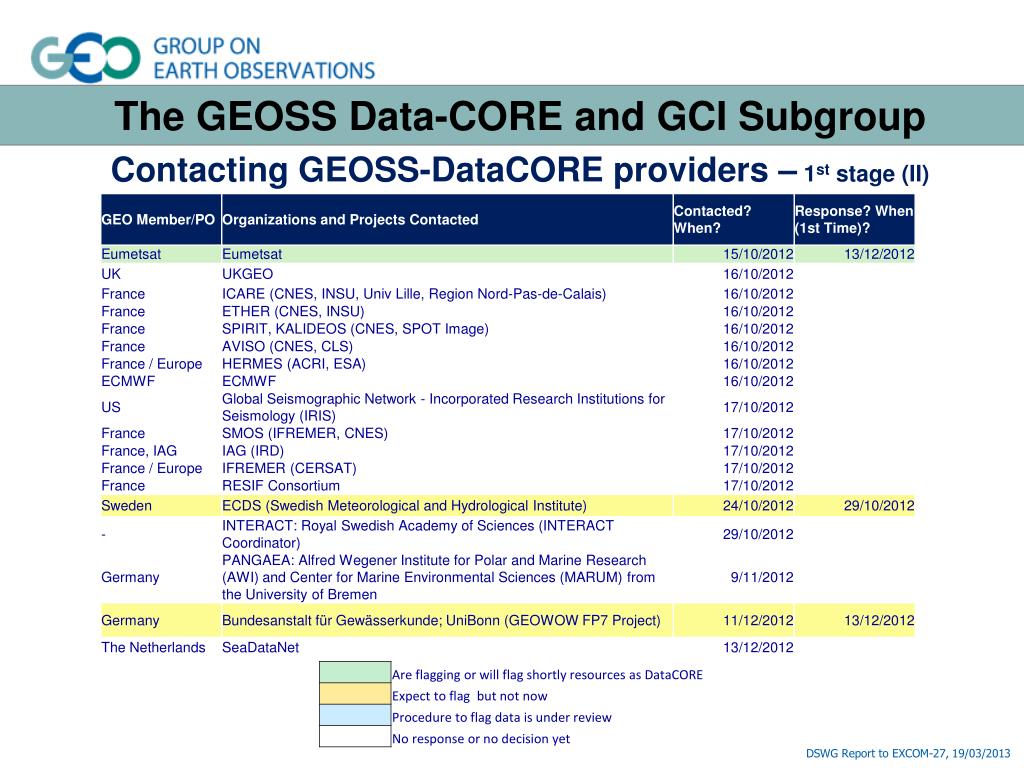Click INTERACT contacted date 29/10/2012
Screen dimensions: 1024x768
coord(758,534)
